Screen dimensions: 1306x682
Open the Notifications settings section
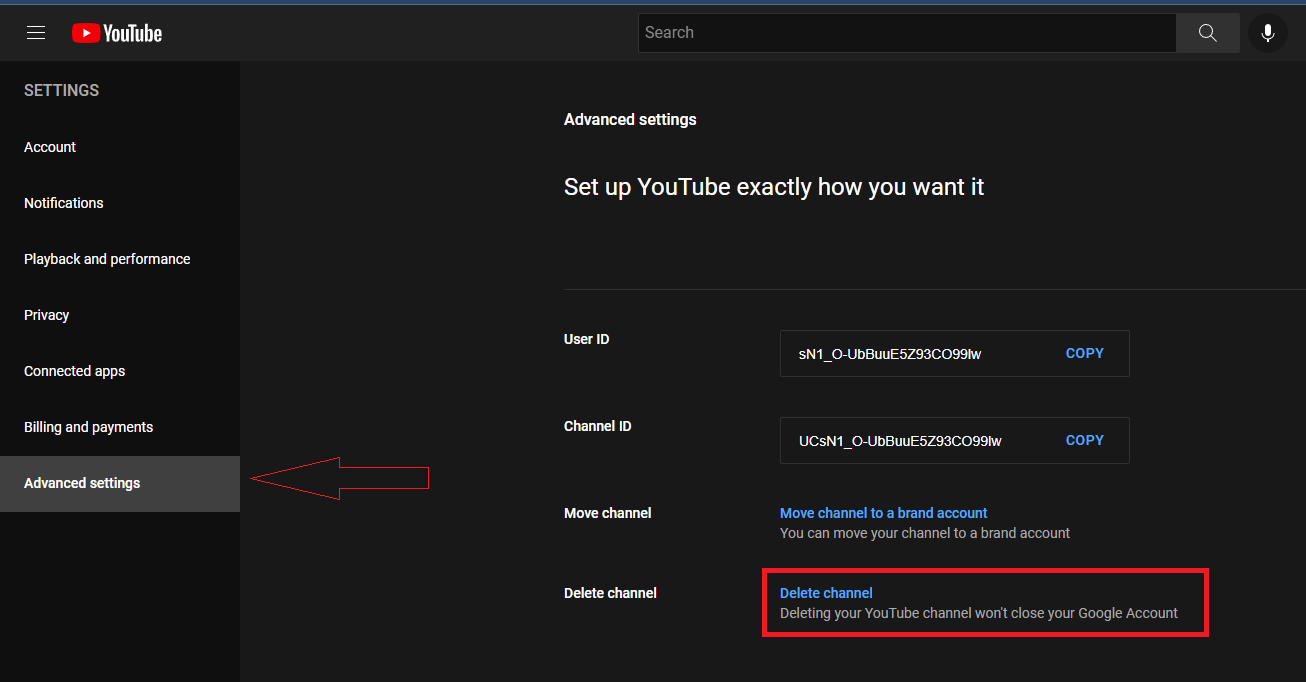pyautogui.click(x=120, y=203)
